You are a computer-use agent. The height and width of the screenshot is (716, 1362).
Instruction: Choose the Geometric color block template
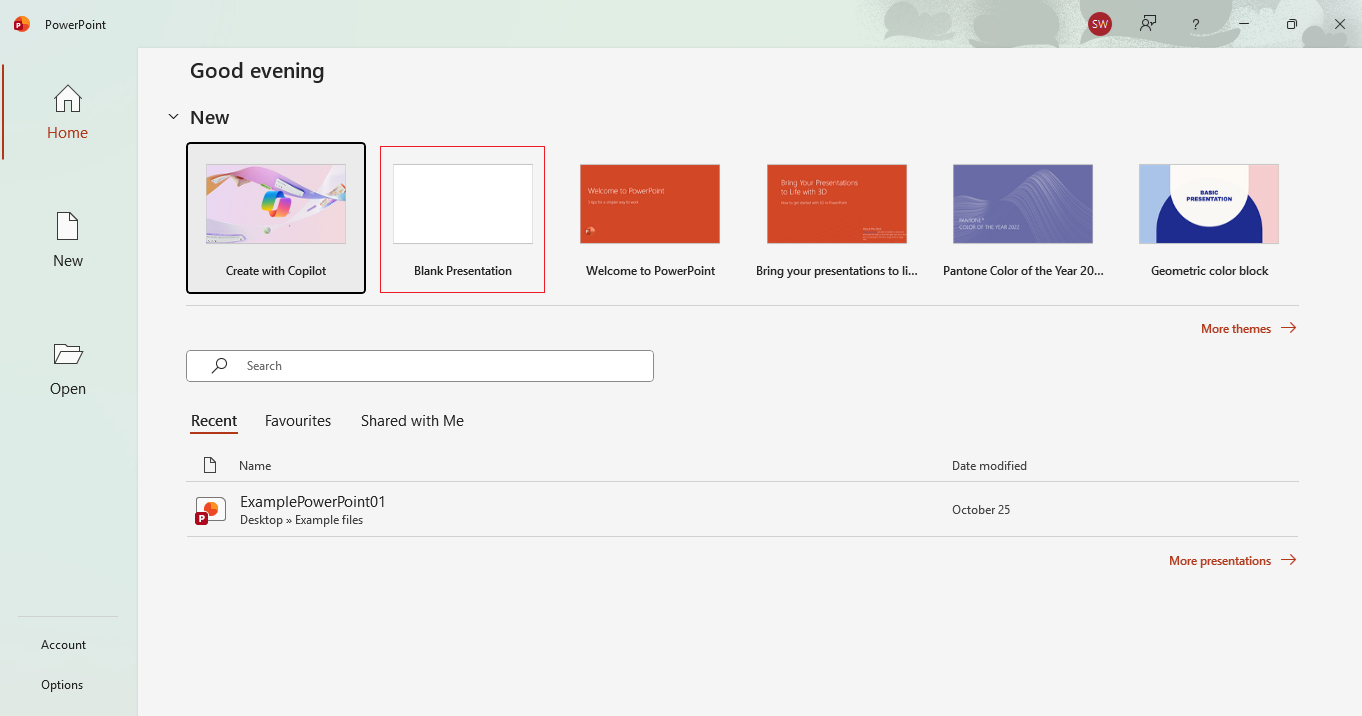[x=1209, y=205]
